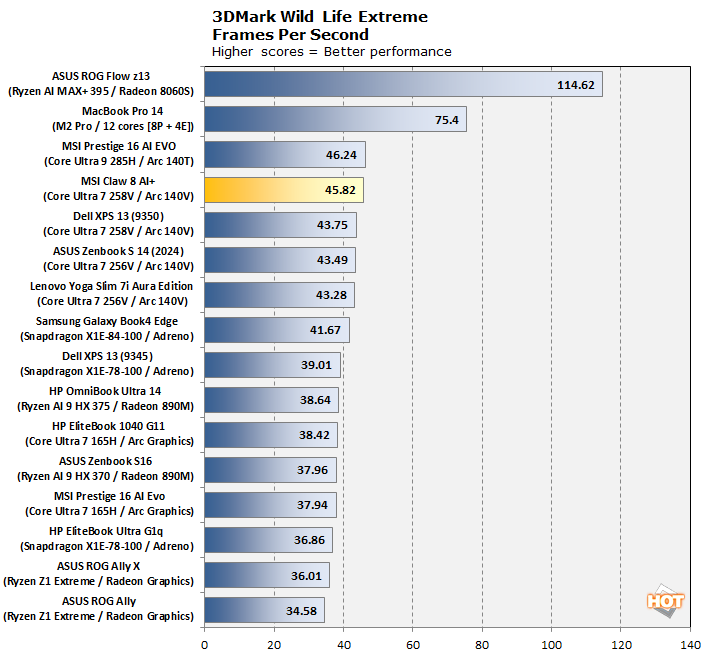This screenshot has width=708, height=661.
Task: Click the 100 axis tick label
Action: point(551,645)
